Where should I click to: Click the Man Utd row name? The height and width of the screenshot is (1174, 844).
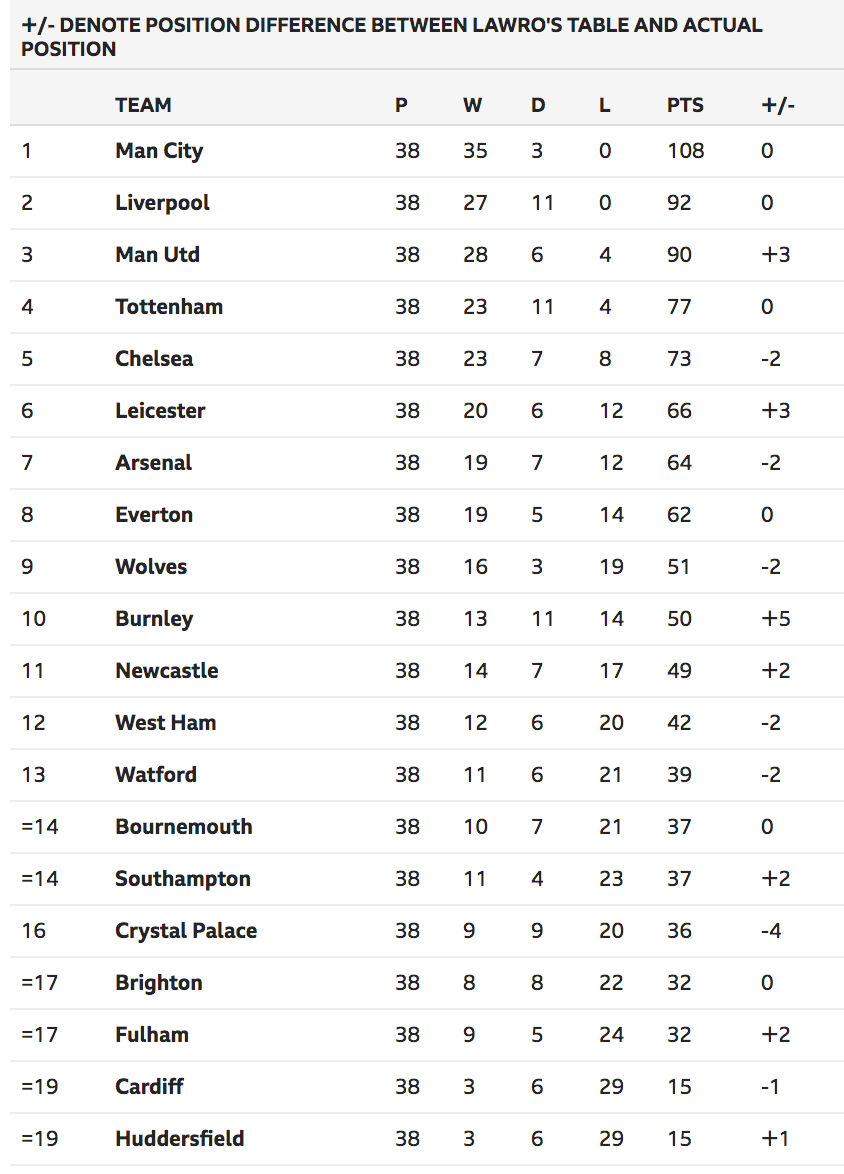[157, 255]
